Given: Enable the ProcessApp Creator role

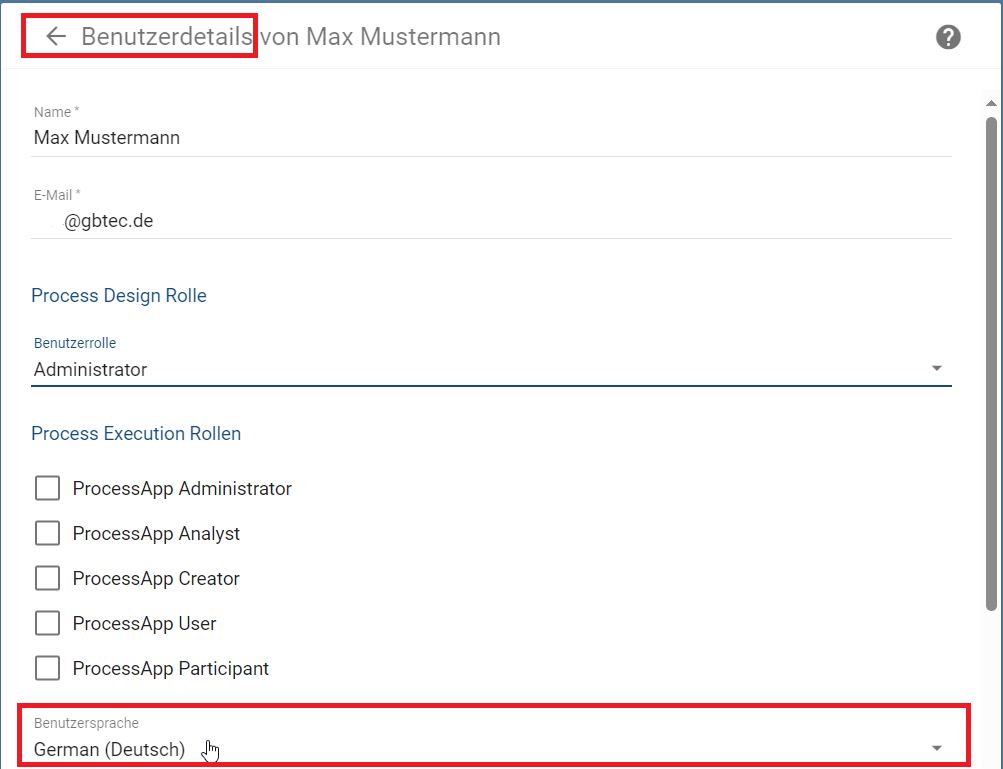Looking at the screenshot, I should coord(47,578).
